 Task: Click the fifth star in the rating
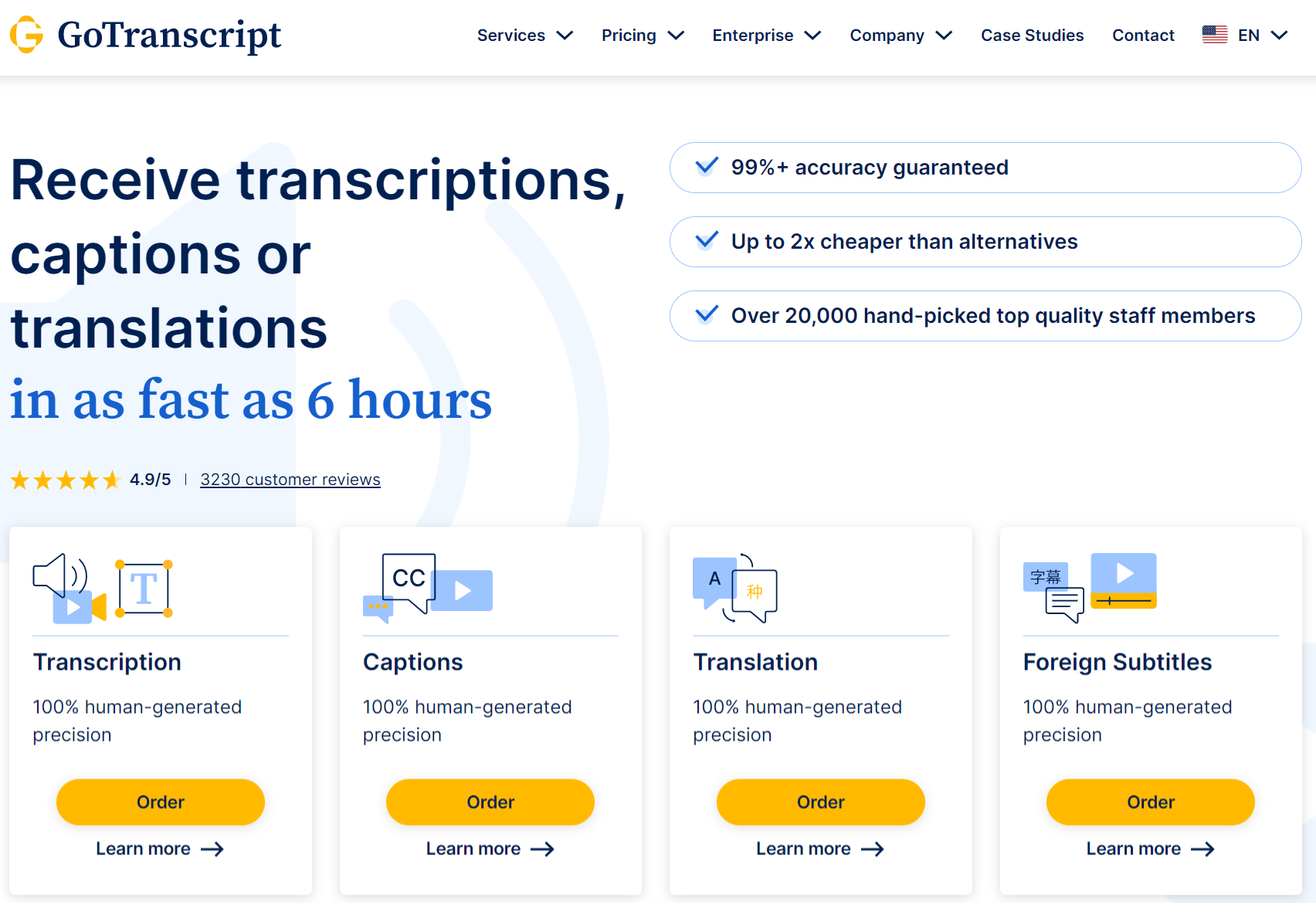114,480
